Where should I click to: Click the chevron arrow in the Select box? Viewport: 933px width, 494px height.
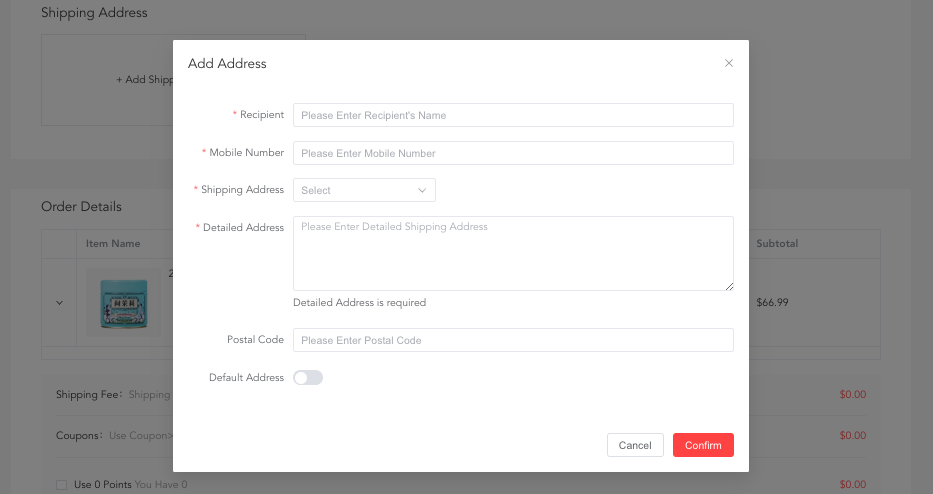tap(422, 190)
